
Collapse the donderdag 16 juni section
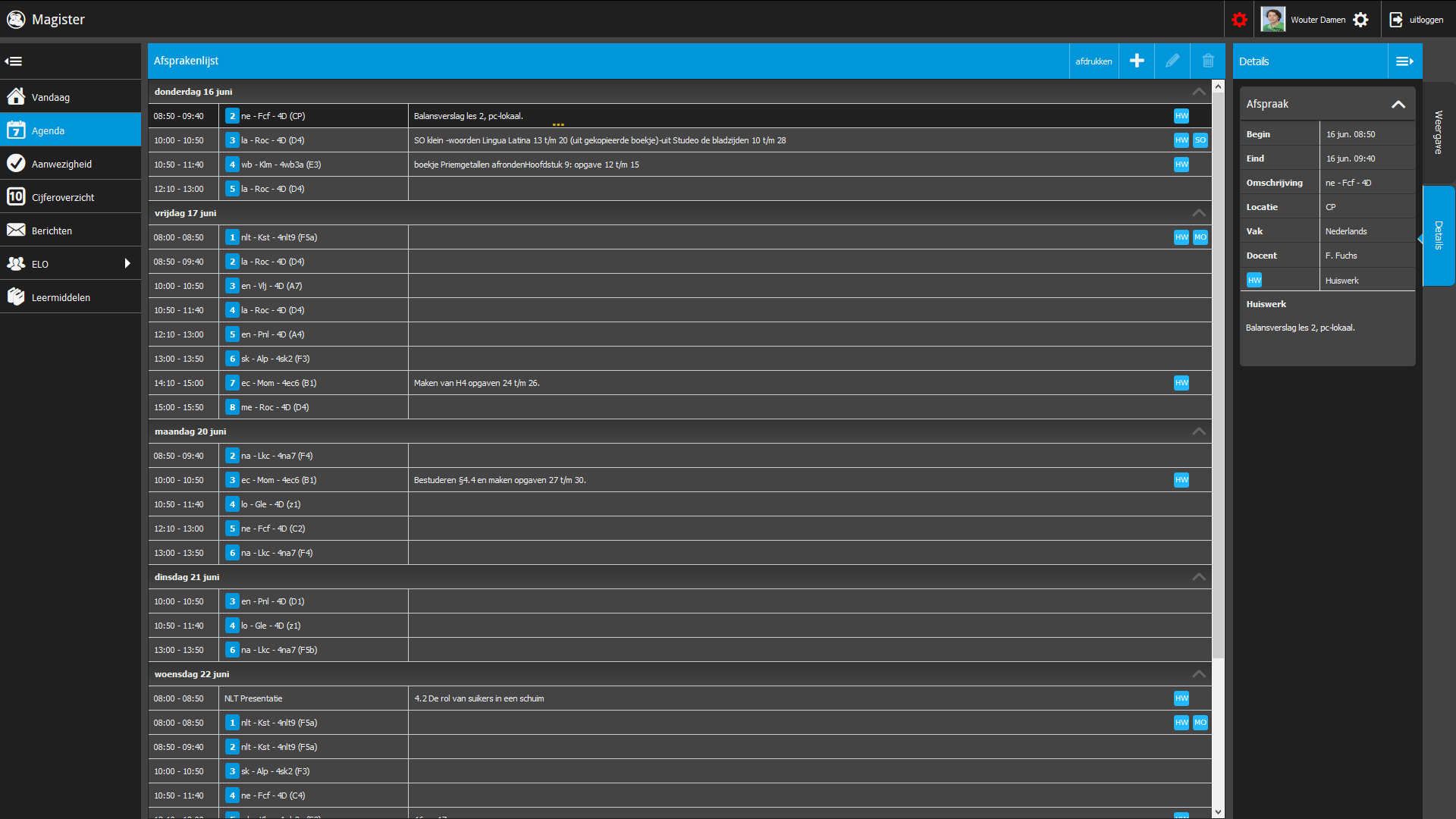click(1199, 92)
